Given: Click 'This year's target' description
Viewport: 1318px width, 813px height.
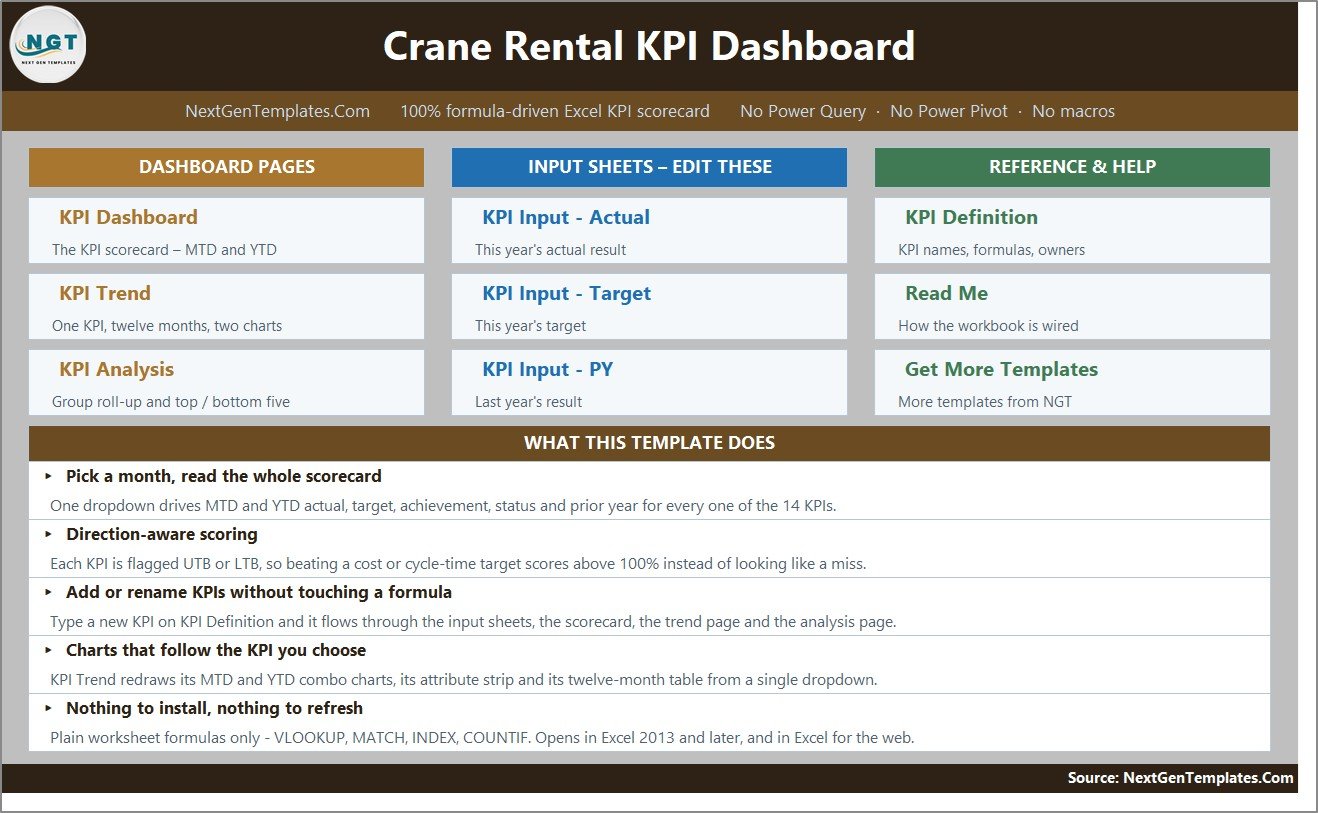Looking at the screenshot, I should coord(530,326).
